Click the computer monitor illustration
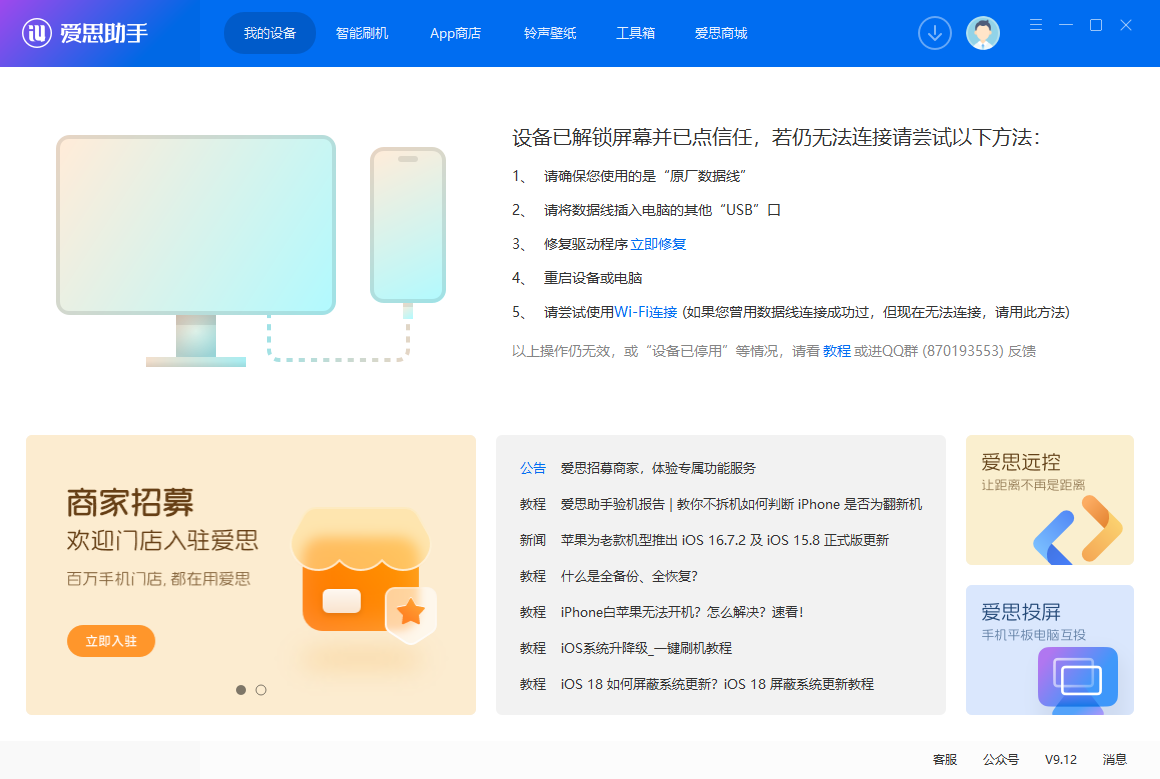 (x=196, y=251)
